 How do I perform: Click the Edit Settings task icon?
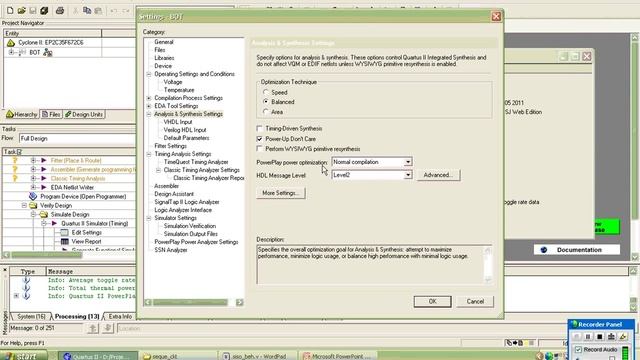click(64, 232)
